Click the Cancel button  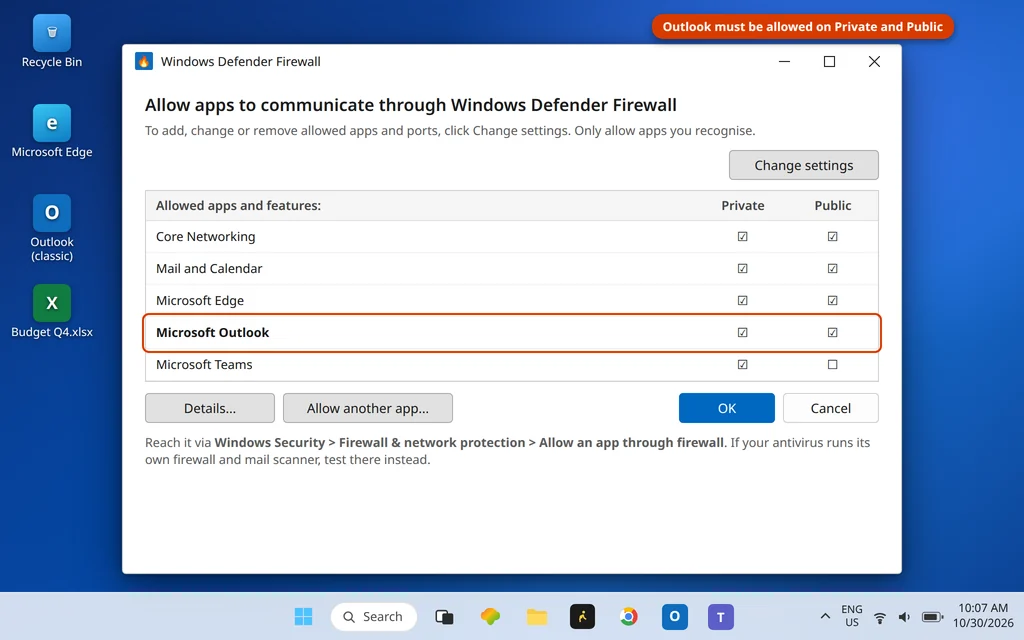pos(831,408)
